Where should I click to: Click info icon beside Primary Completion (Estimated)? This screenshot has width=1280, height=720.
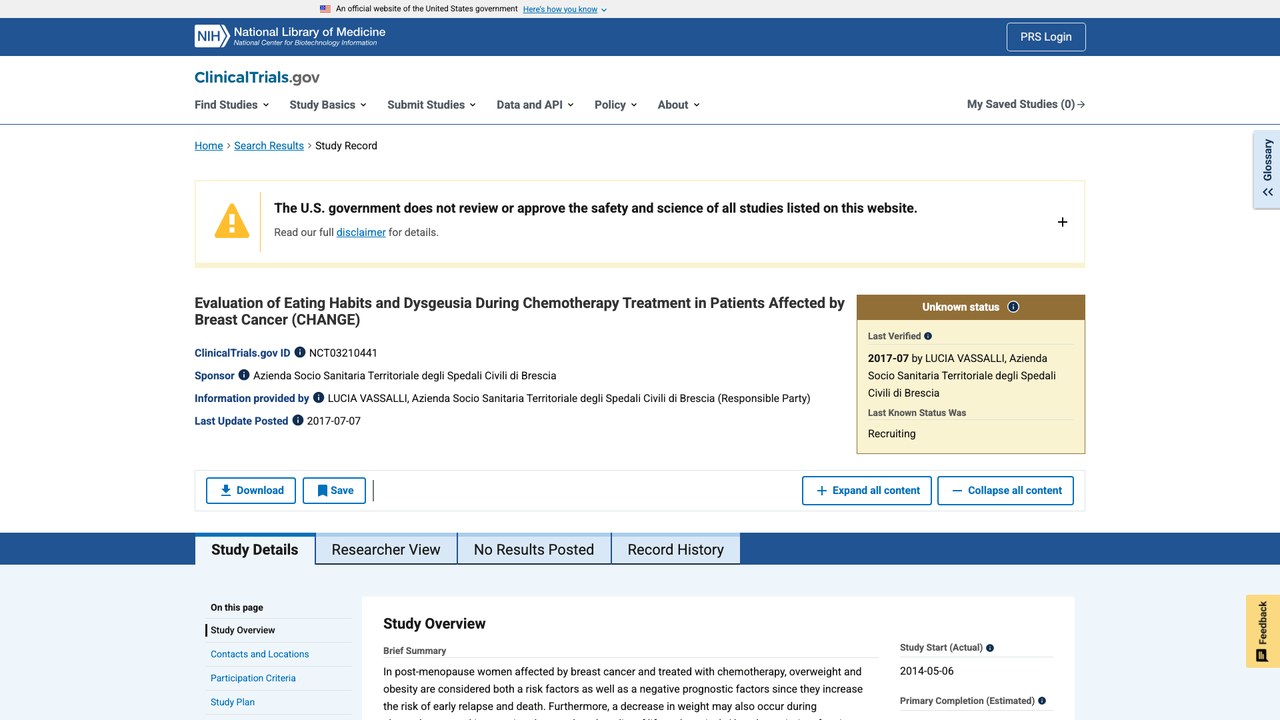pyautogui.click(x=1042, y=701)
